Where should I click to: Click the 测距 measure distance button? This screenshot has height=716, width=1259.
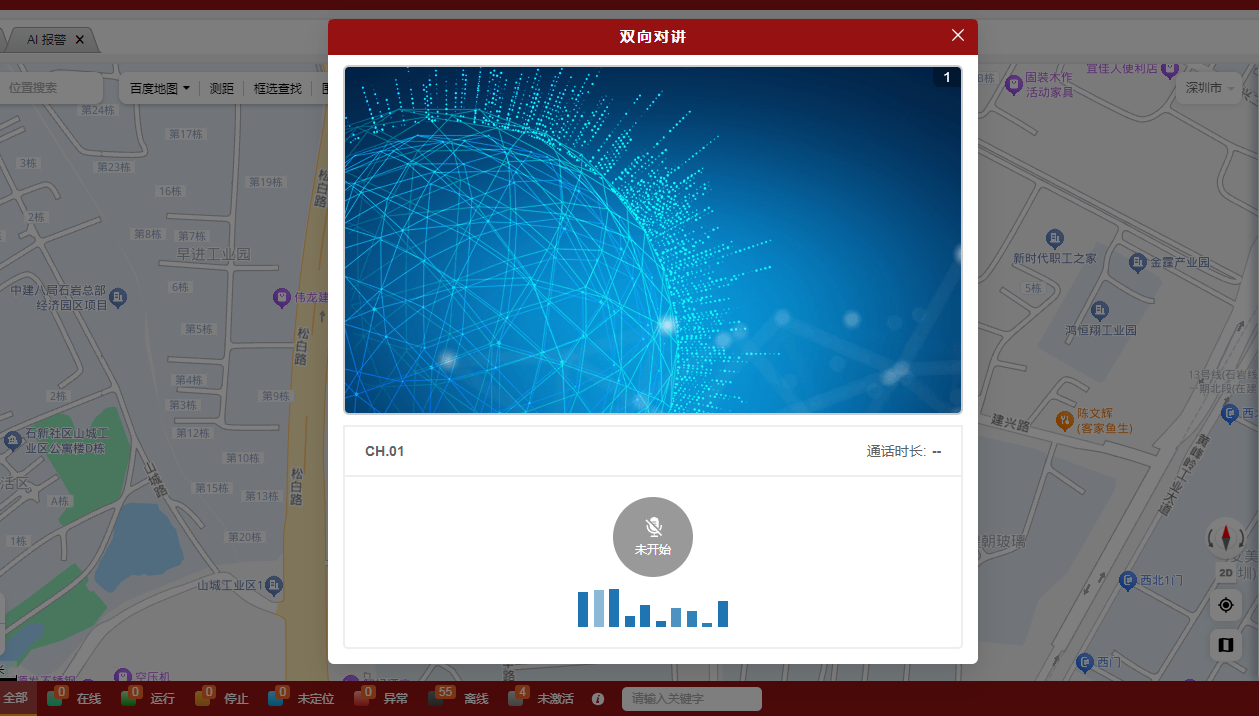pyautogui.click(x=222, y=88)
